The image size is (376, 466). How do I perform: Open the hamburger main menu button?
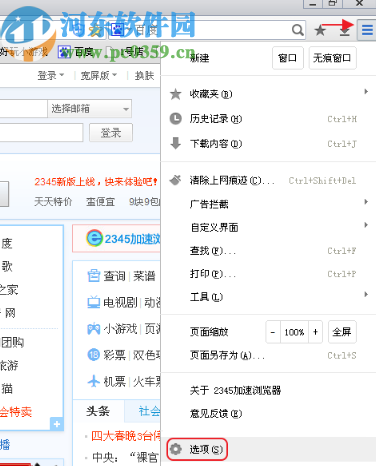pyautogui.click(x=367, y=30)
